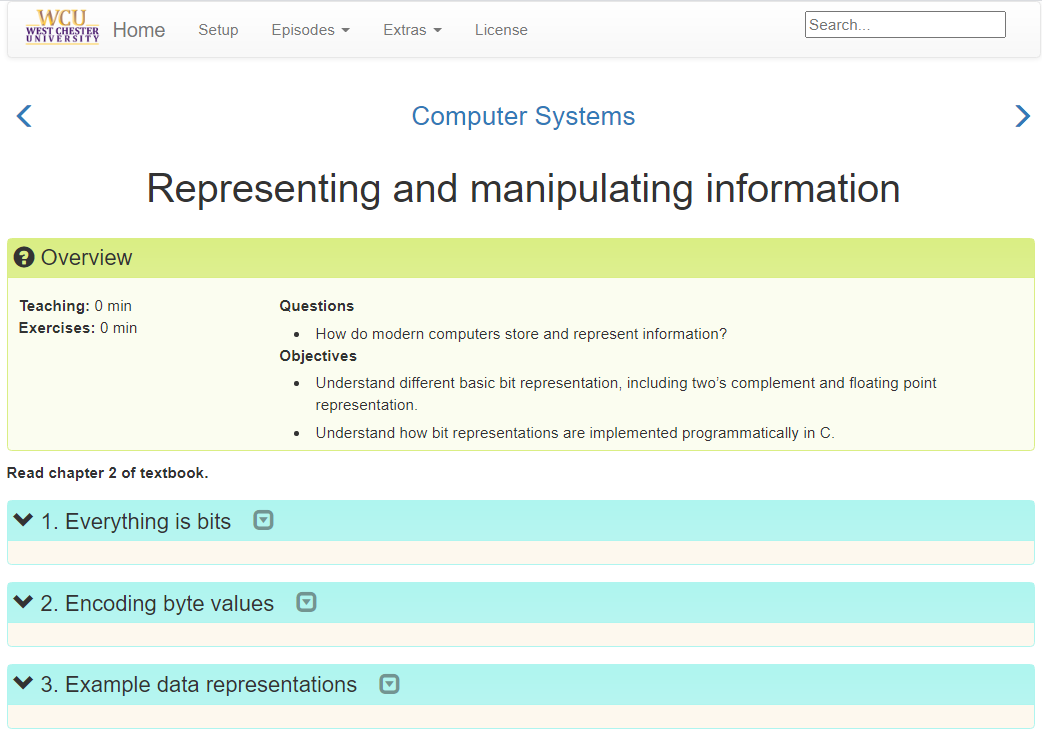
Task: Click the Search input field
Action: click(x=905, y=25)
